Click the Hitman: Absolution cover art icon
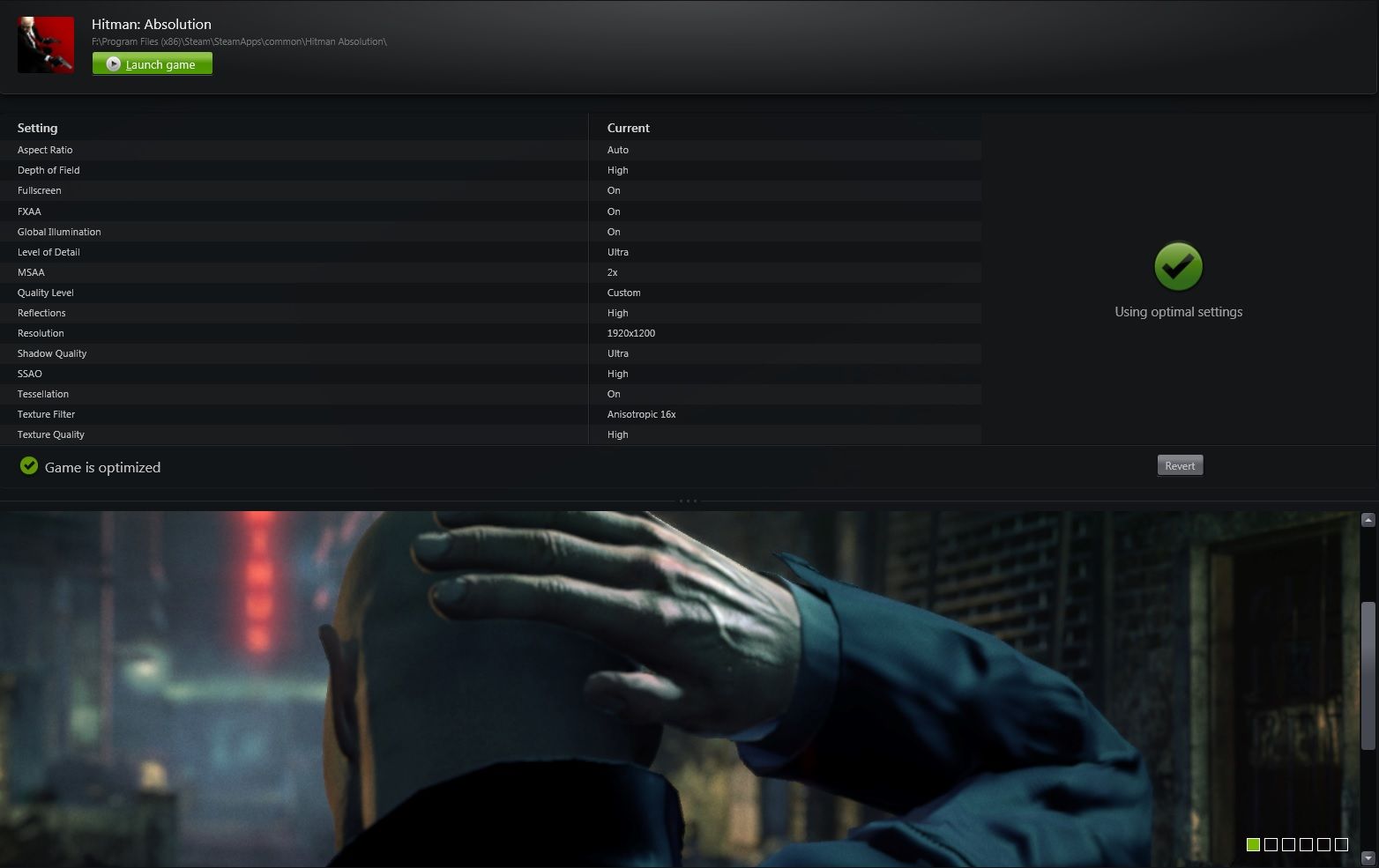 [46, 45]
